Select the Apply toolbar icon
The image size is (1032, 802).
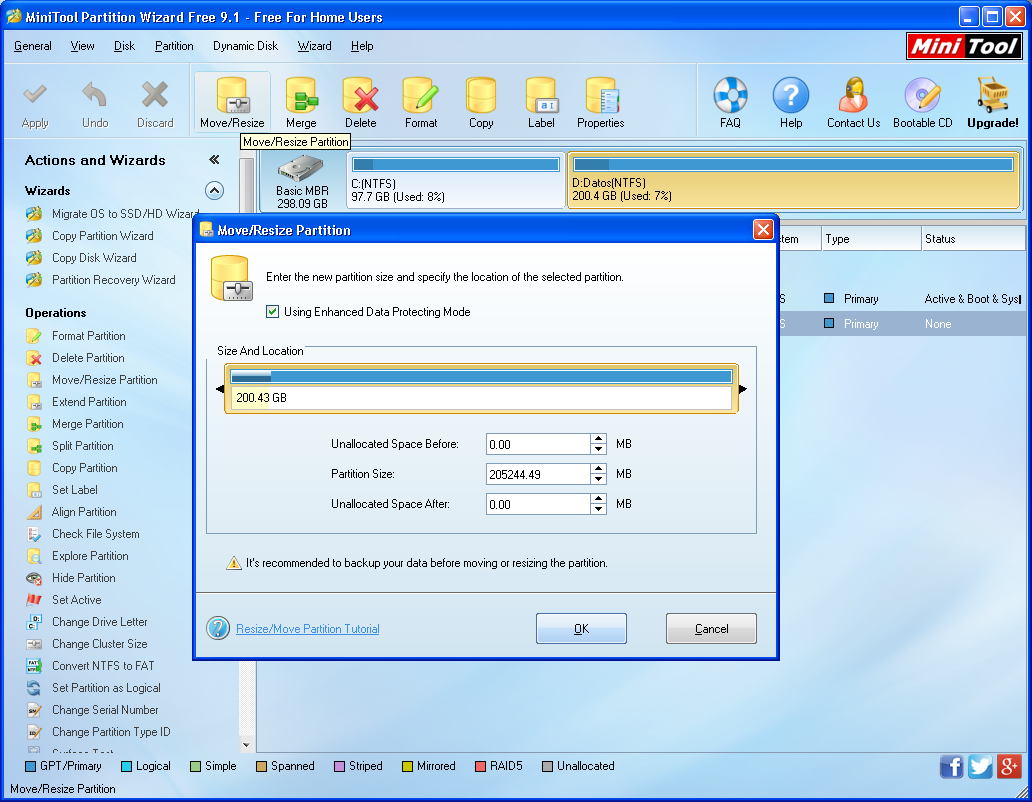[35, 101]
